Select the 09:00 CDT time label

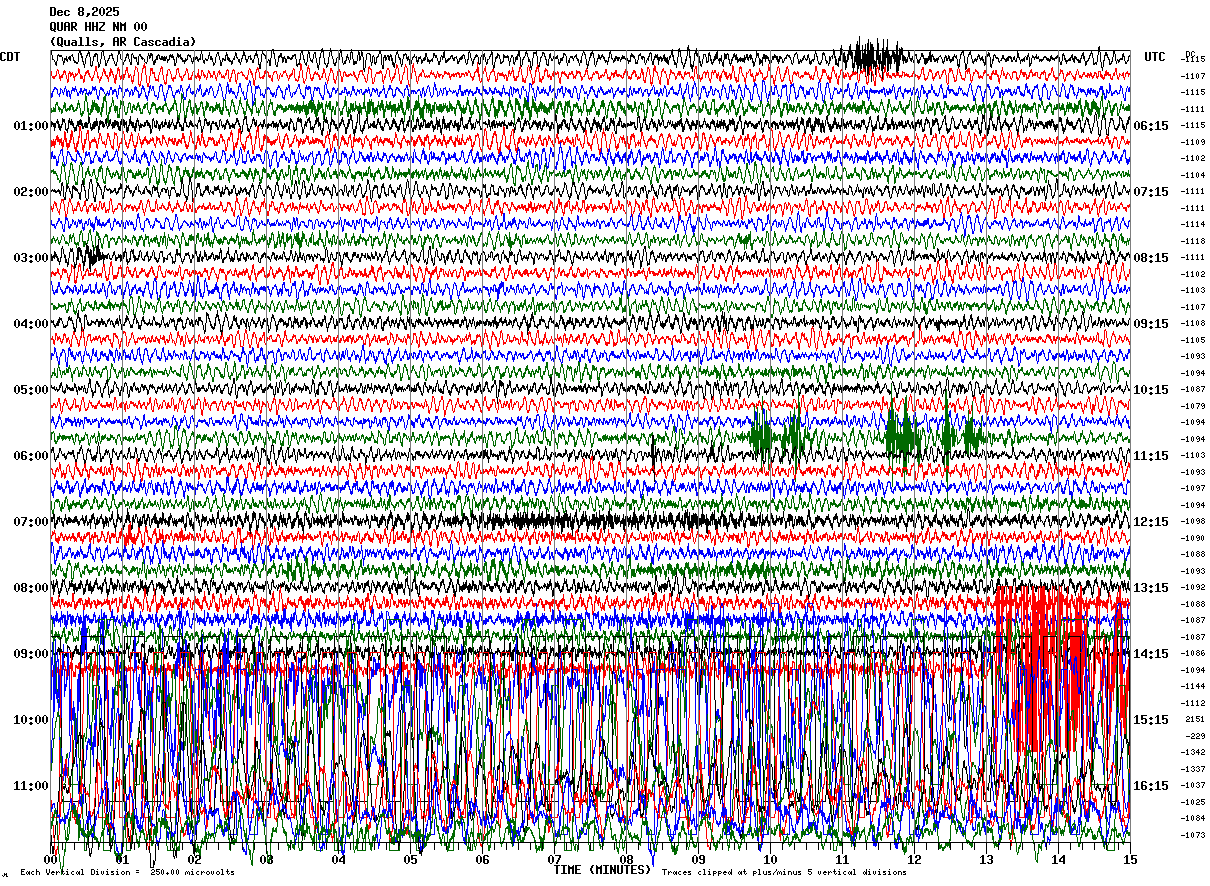click(31, 654)
